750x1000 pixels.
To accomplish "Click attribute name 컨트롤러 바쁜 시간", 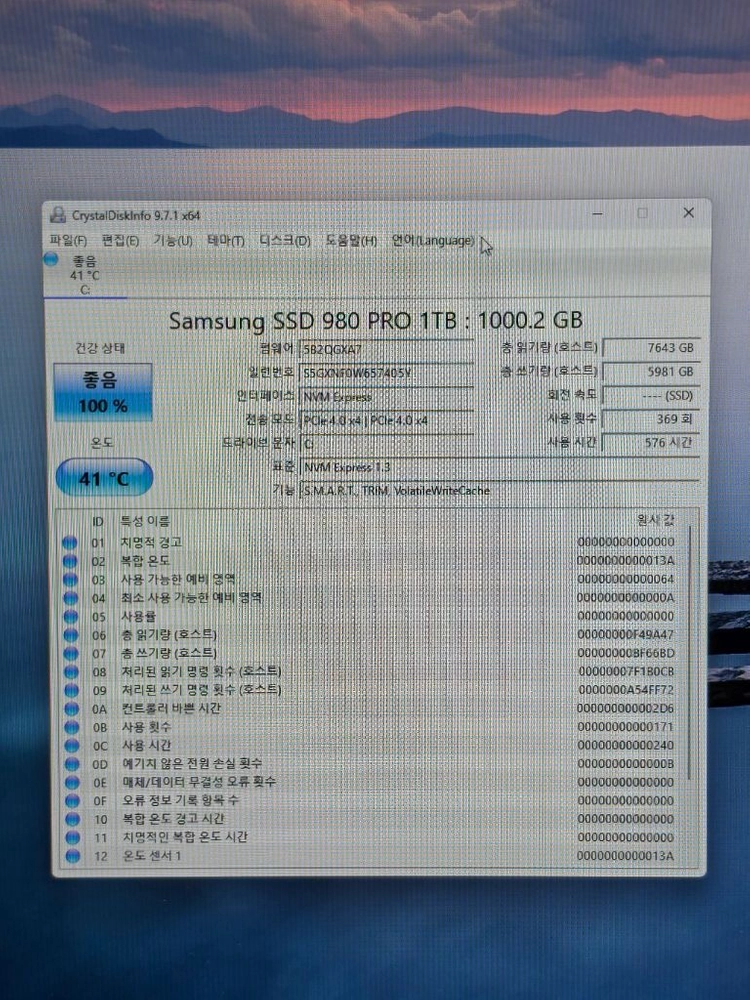I will pyautogui.click(x=171, y=709).
